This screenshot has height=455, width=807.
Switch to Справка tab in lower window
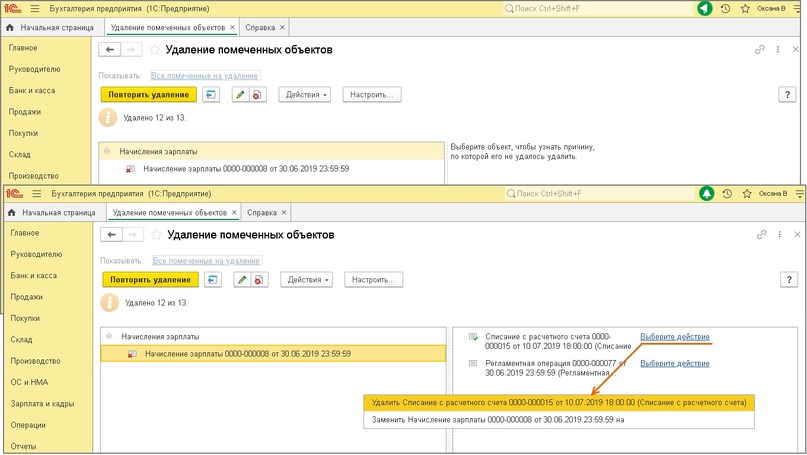(262, 213)
